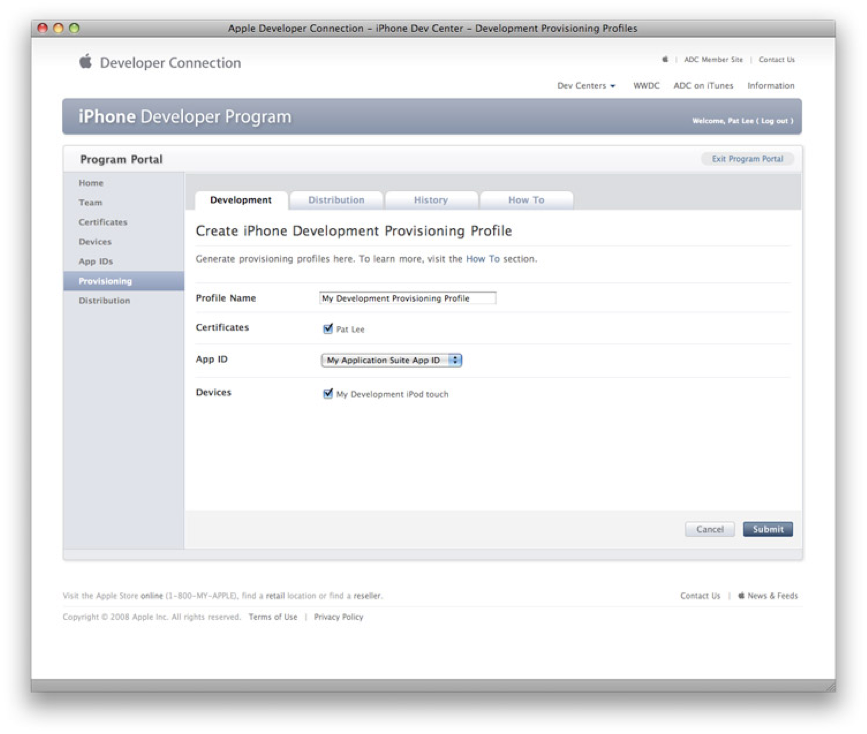Select Provisioning in the sidebar

[x=123, y=281]
